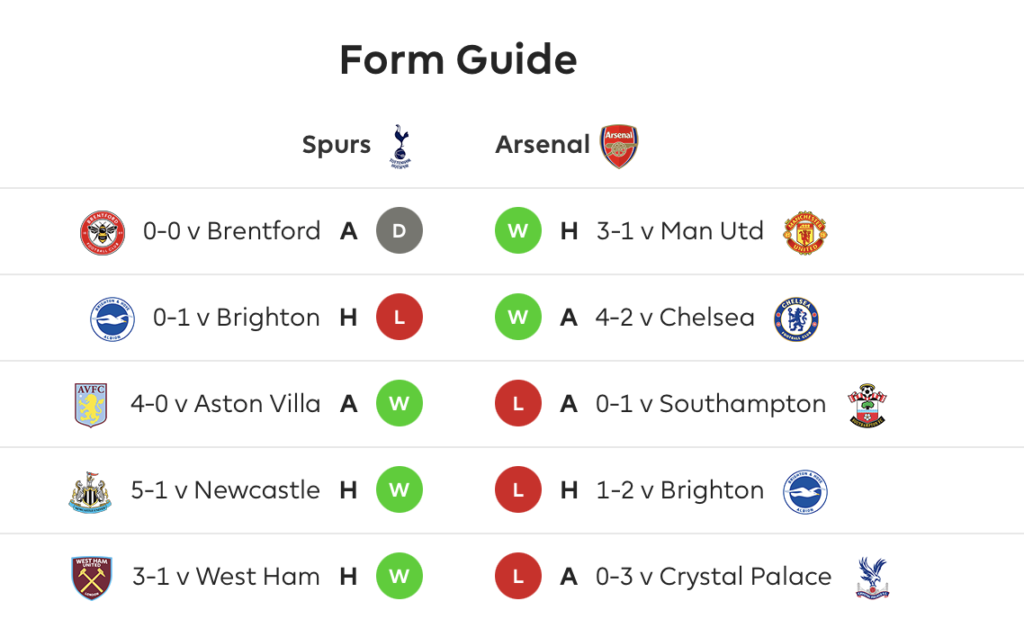Click the green W next to 3-1 v Man Utd
This screenshot has height=619, width=1024.
518,230
